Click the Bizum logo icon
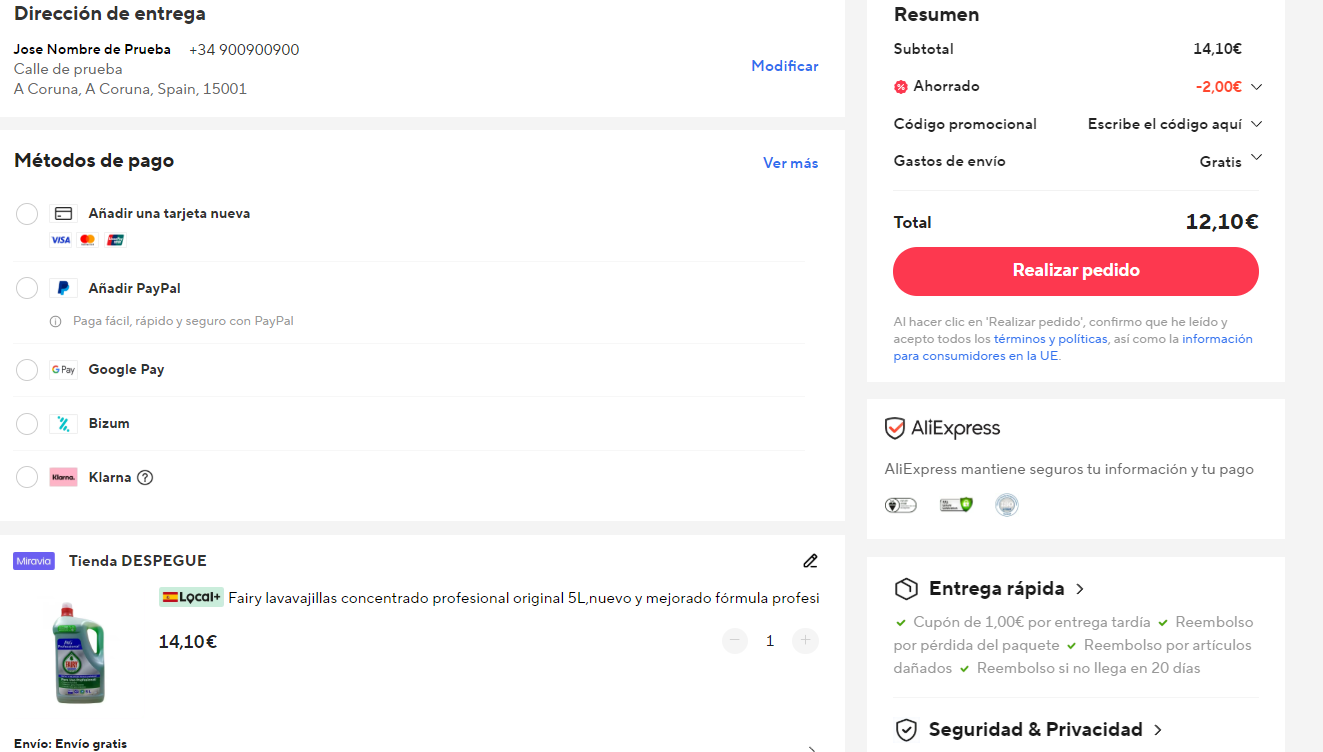 point(63,424)
